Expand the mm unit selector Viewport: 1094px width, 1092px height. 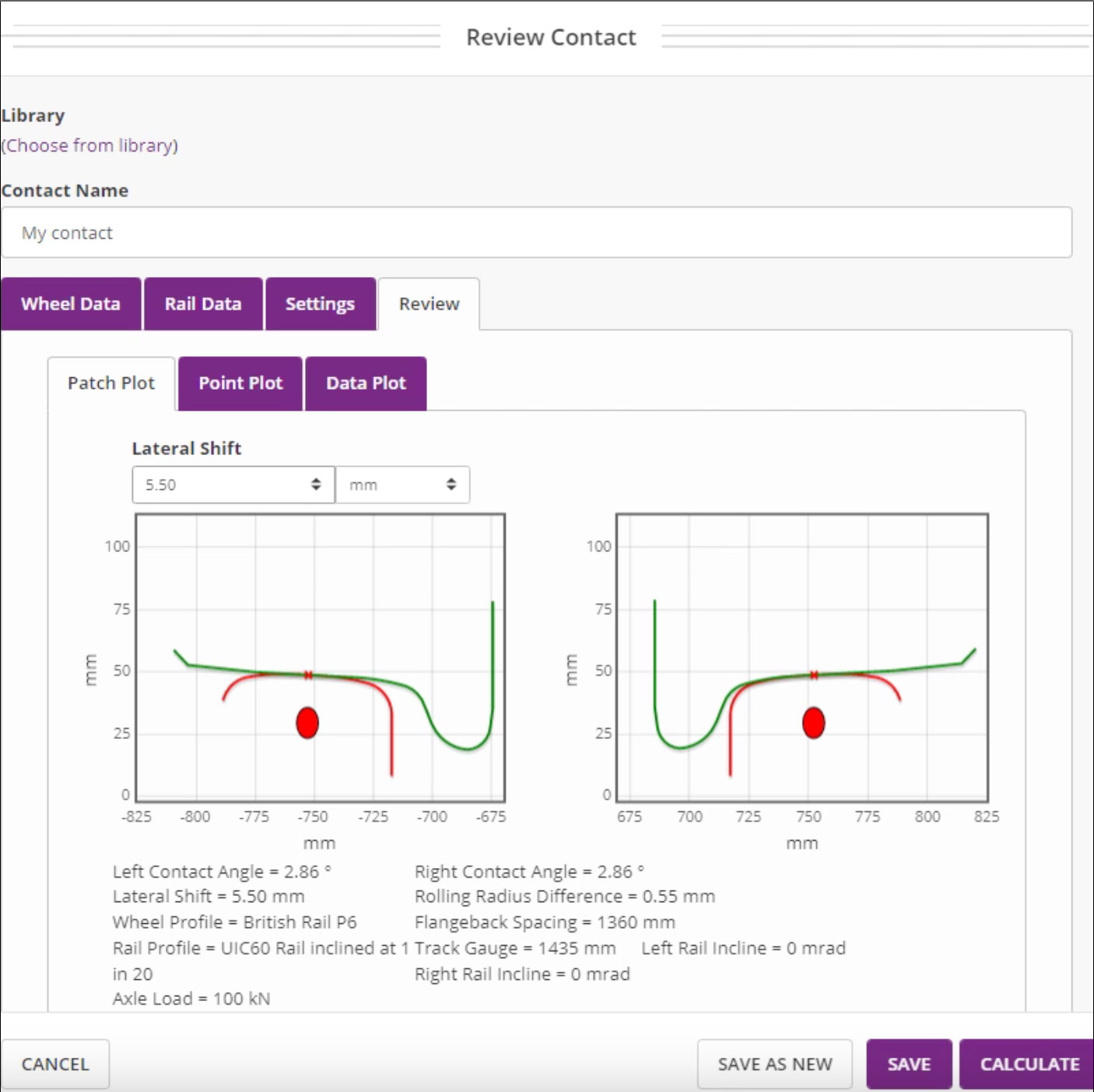point(402,485)
